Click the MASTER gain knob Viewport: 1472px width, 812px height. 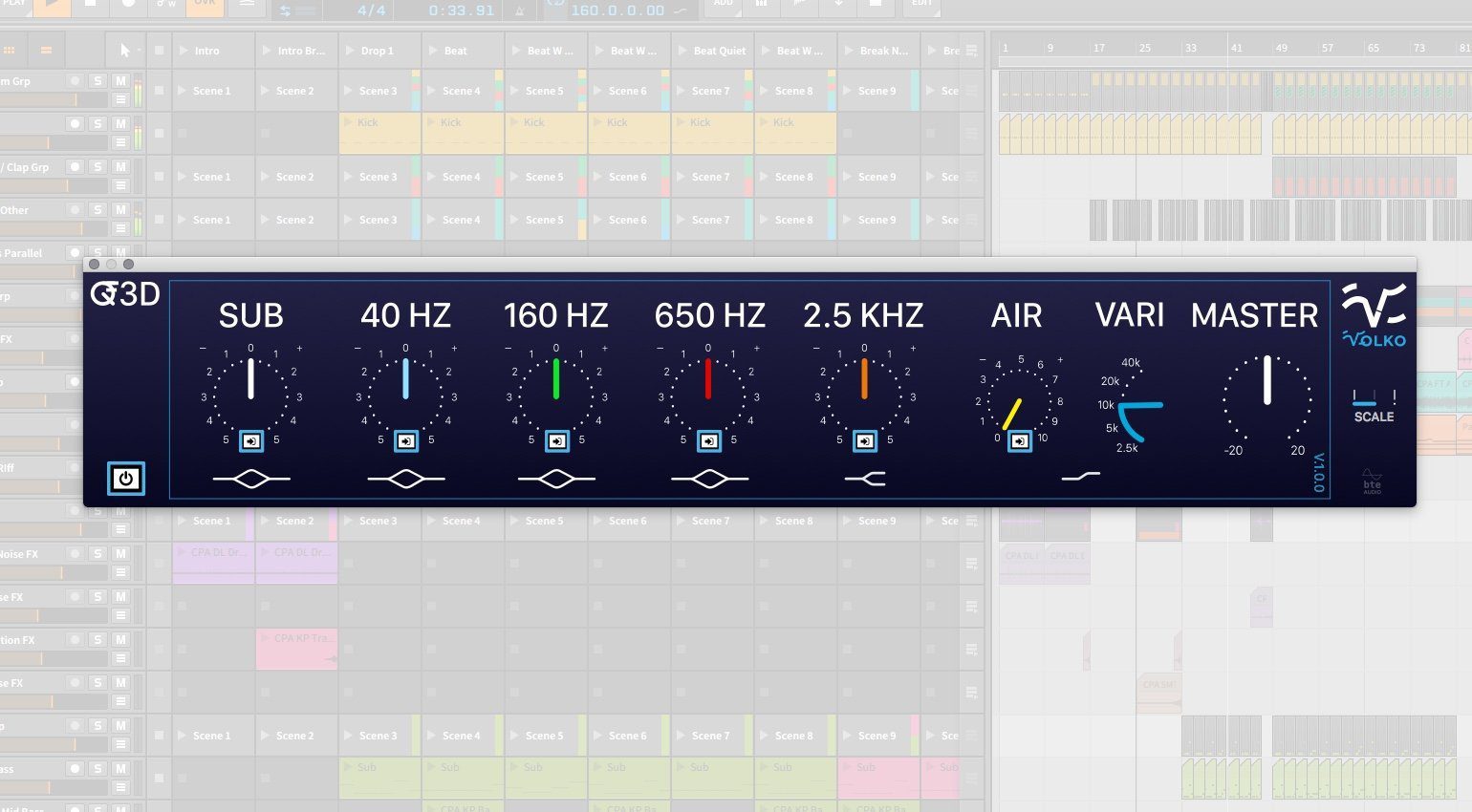point(1267,399)
